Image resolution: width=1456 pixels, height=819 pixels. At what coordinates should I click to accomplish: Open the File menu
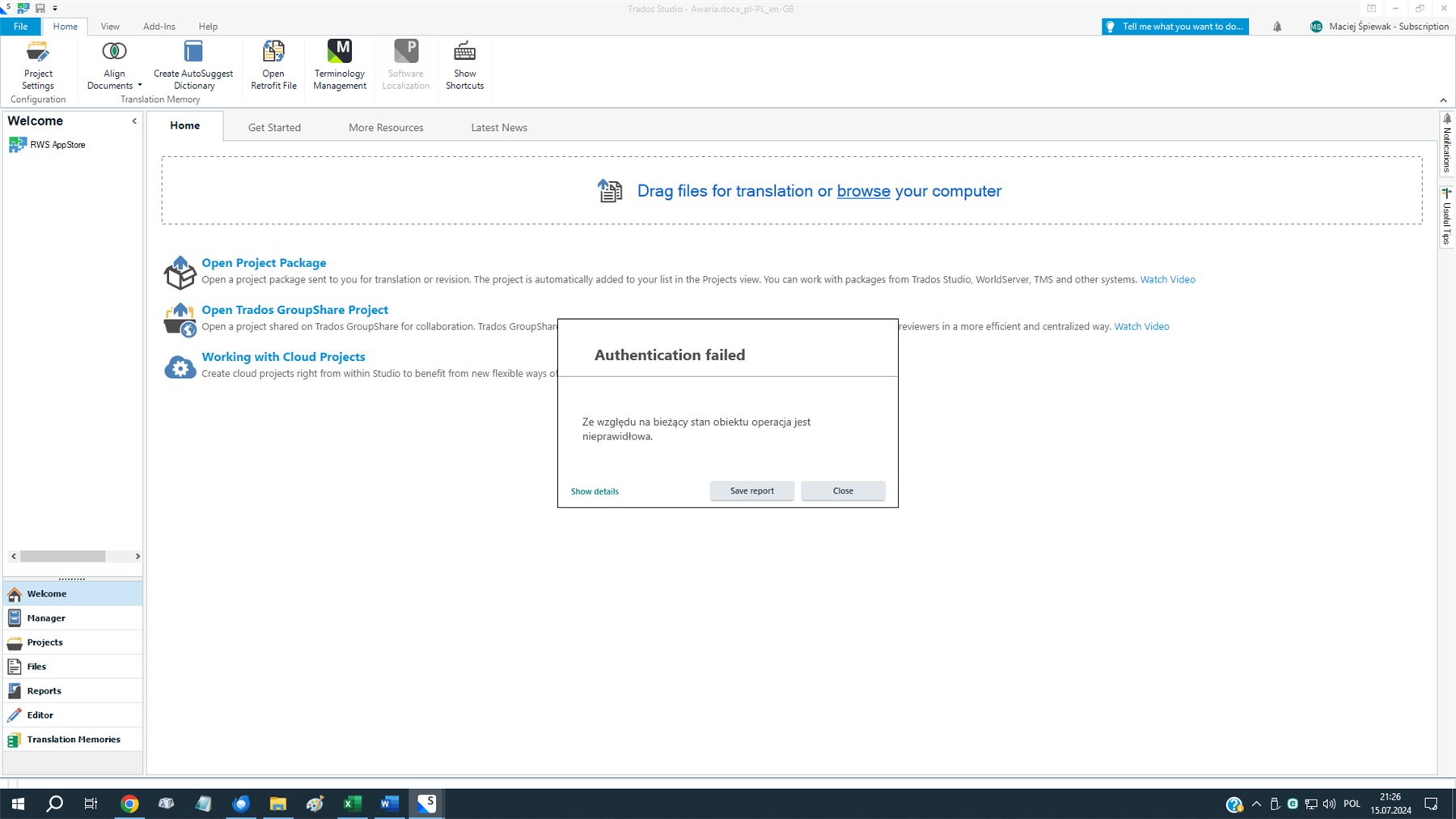click(x=21, y=26)
